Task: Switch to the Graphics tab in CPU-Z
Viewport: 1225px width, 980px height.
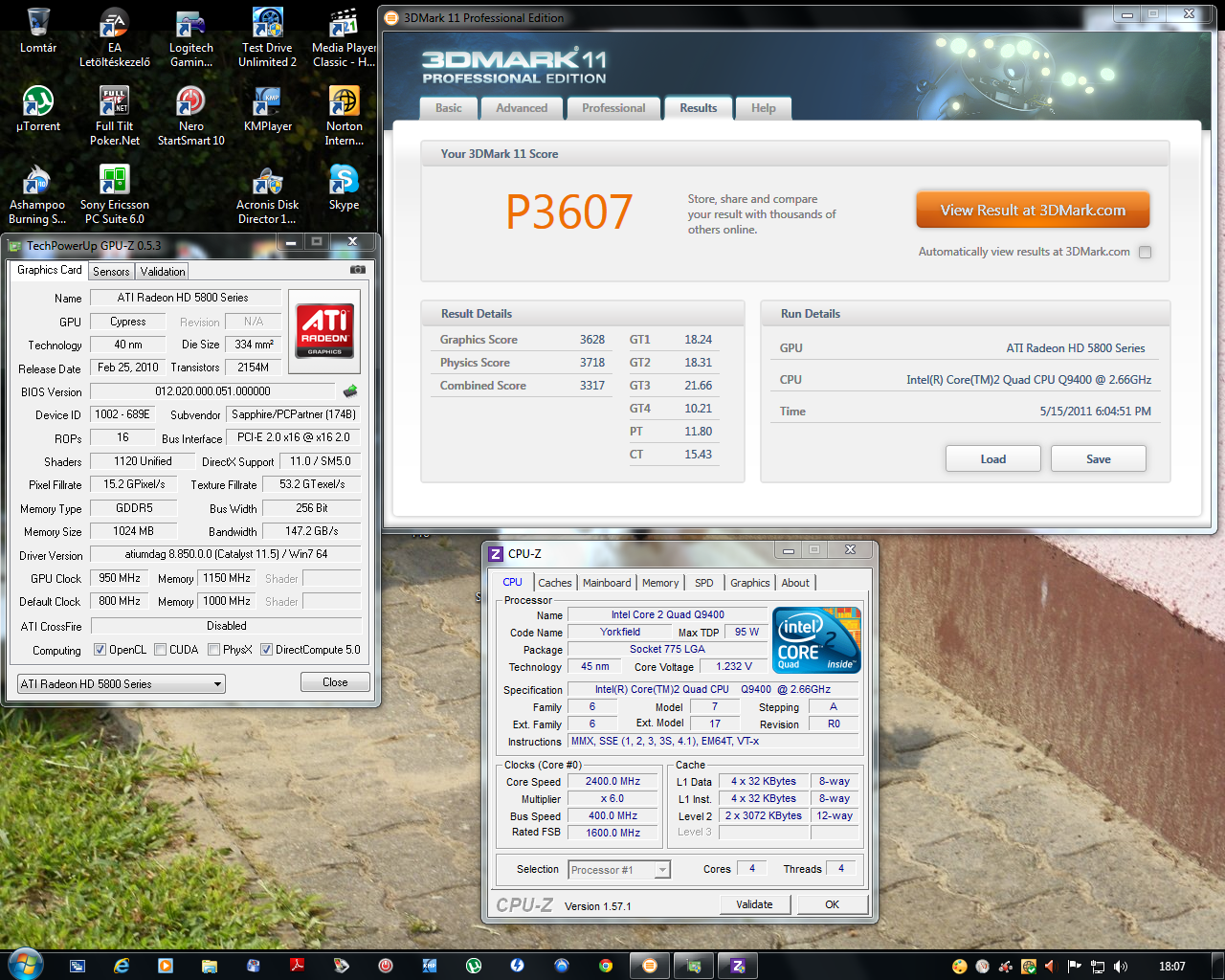Action: (x=750, y=583)
